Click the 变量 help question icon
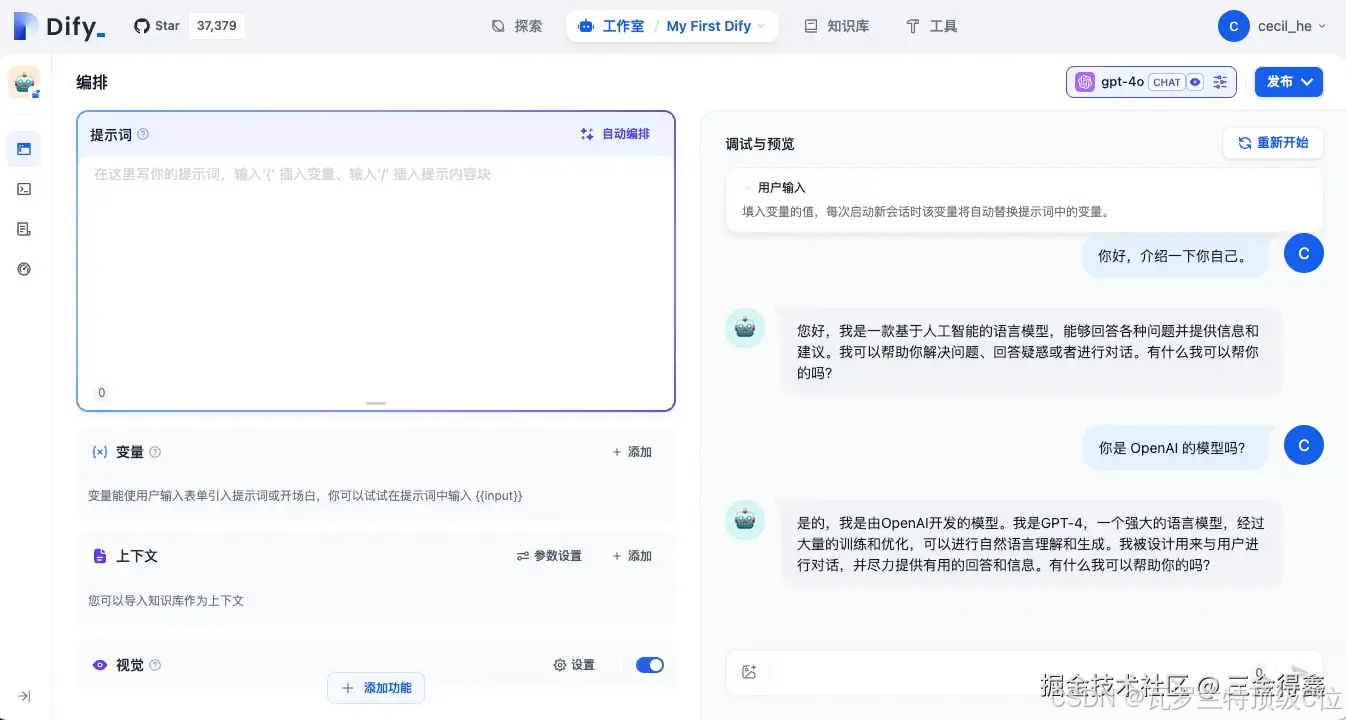 pos(155,452)
